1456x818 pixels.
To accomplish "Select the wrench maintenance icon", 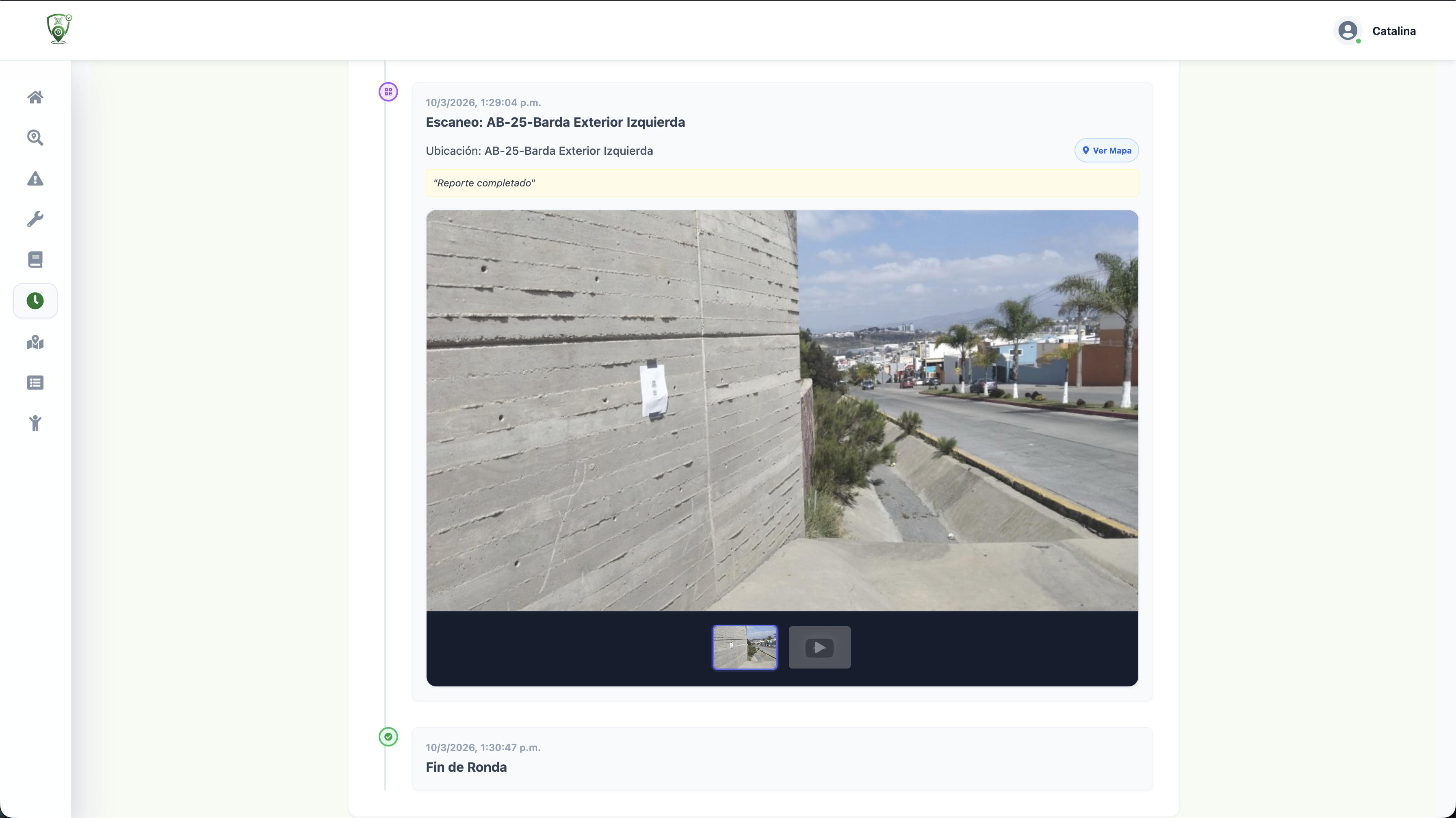I will tap(35, 219).
